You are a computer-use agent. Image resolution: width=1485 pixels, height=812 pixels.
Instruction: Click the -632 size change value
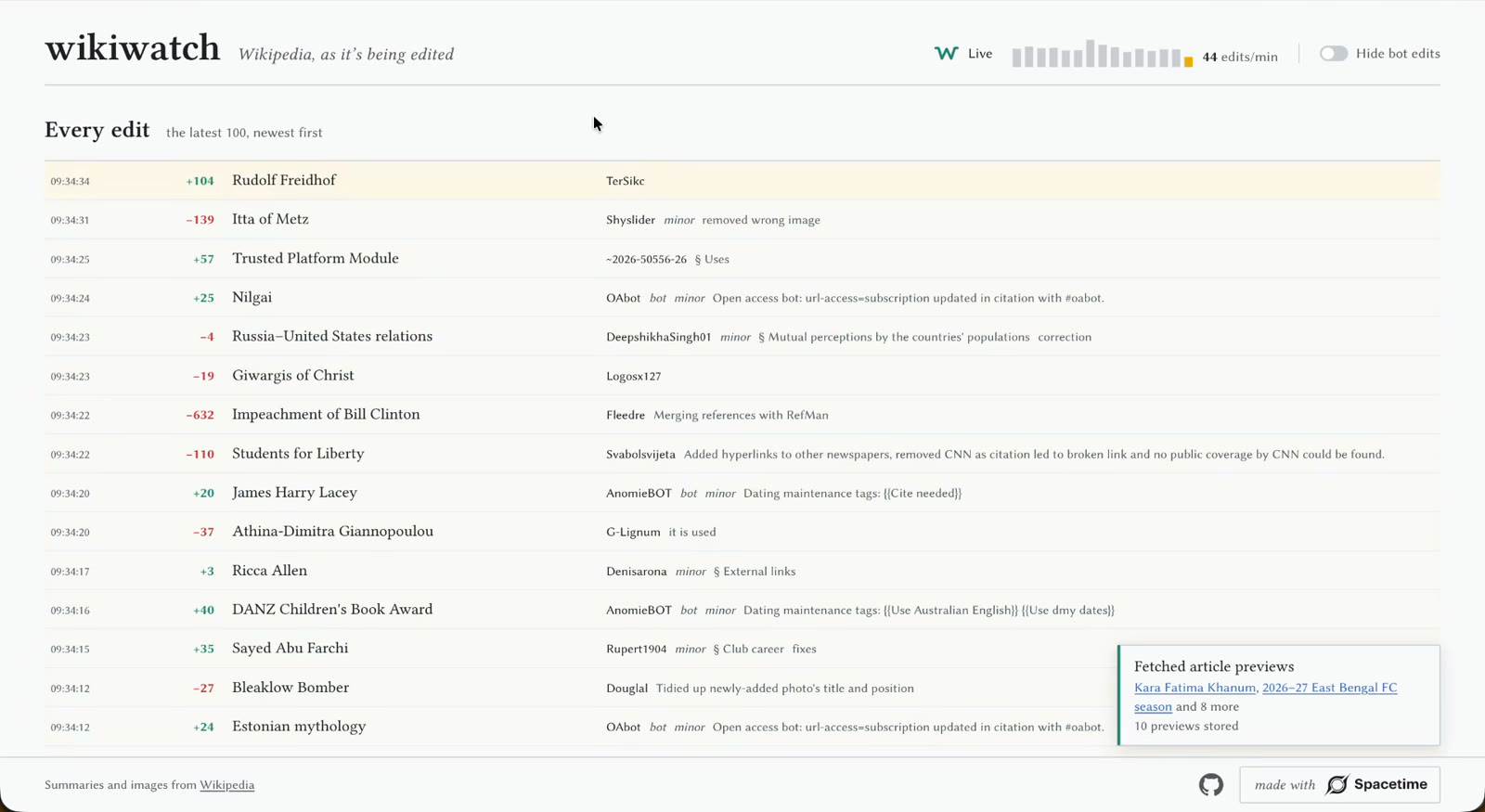click(x=200, y=415)
